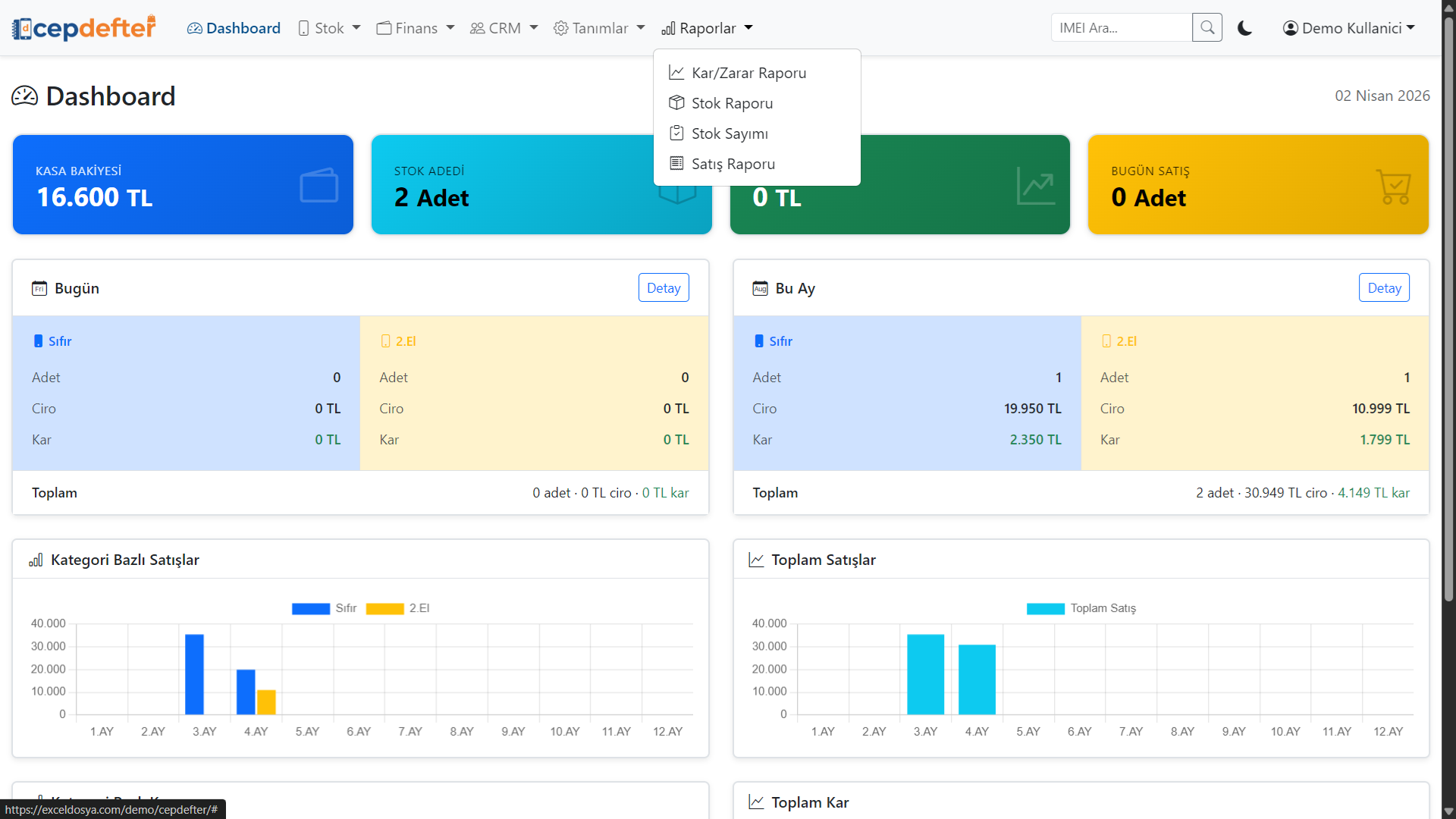
Task: Focus the IMEI Ara search field
Action: point(1121,28)
